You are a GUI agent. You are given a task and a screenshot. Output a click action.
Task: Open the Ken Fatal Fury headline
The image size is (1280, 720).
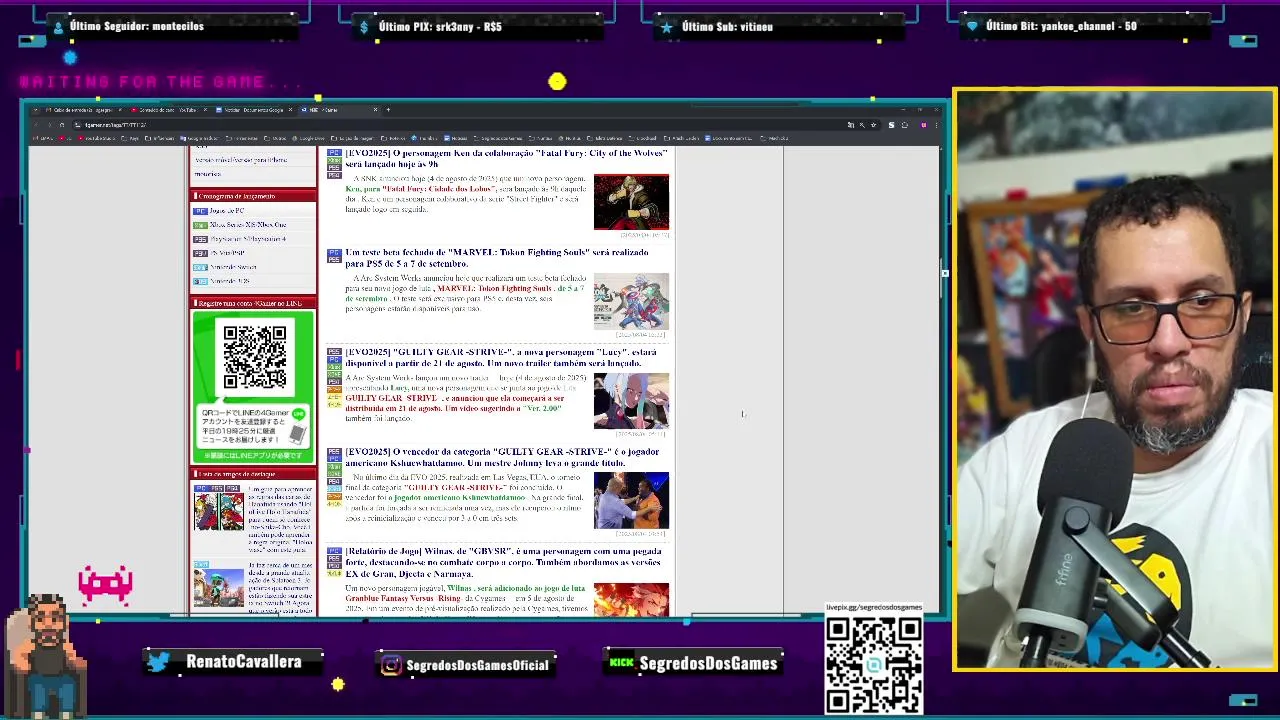pos(506,158)
